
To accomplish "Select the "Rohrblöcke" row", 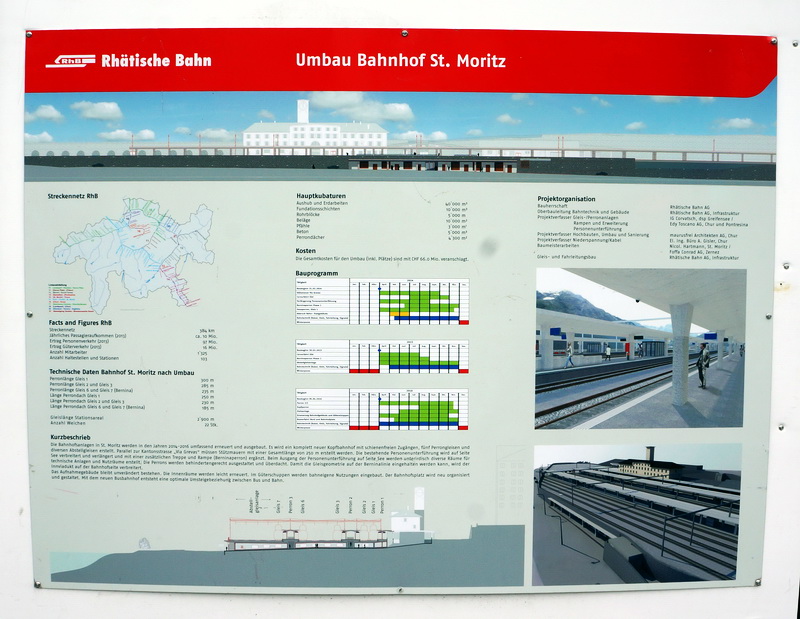I will 382,215.
